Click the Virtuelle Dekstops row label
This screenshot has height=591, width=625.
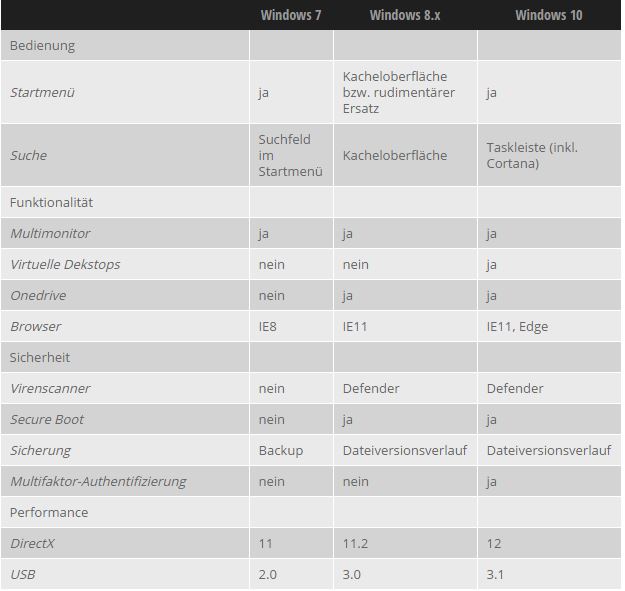[65, 265]
